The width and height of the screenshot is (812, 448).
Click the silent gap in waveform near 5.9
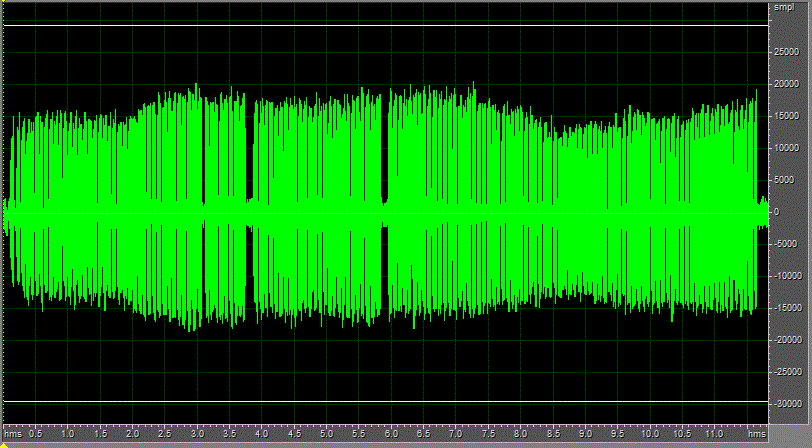385,213
